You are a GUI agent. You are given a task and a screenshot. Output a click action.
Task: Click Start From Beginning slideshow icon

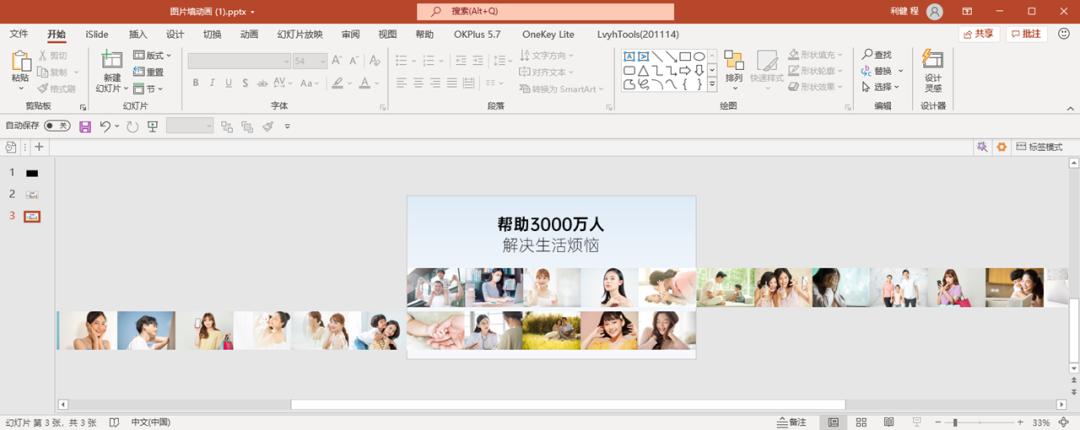[153, 127]
